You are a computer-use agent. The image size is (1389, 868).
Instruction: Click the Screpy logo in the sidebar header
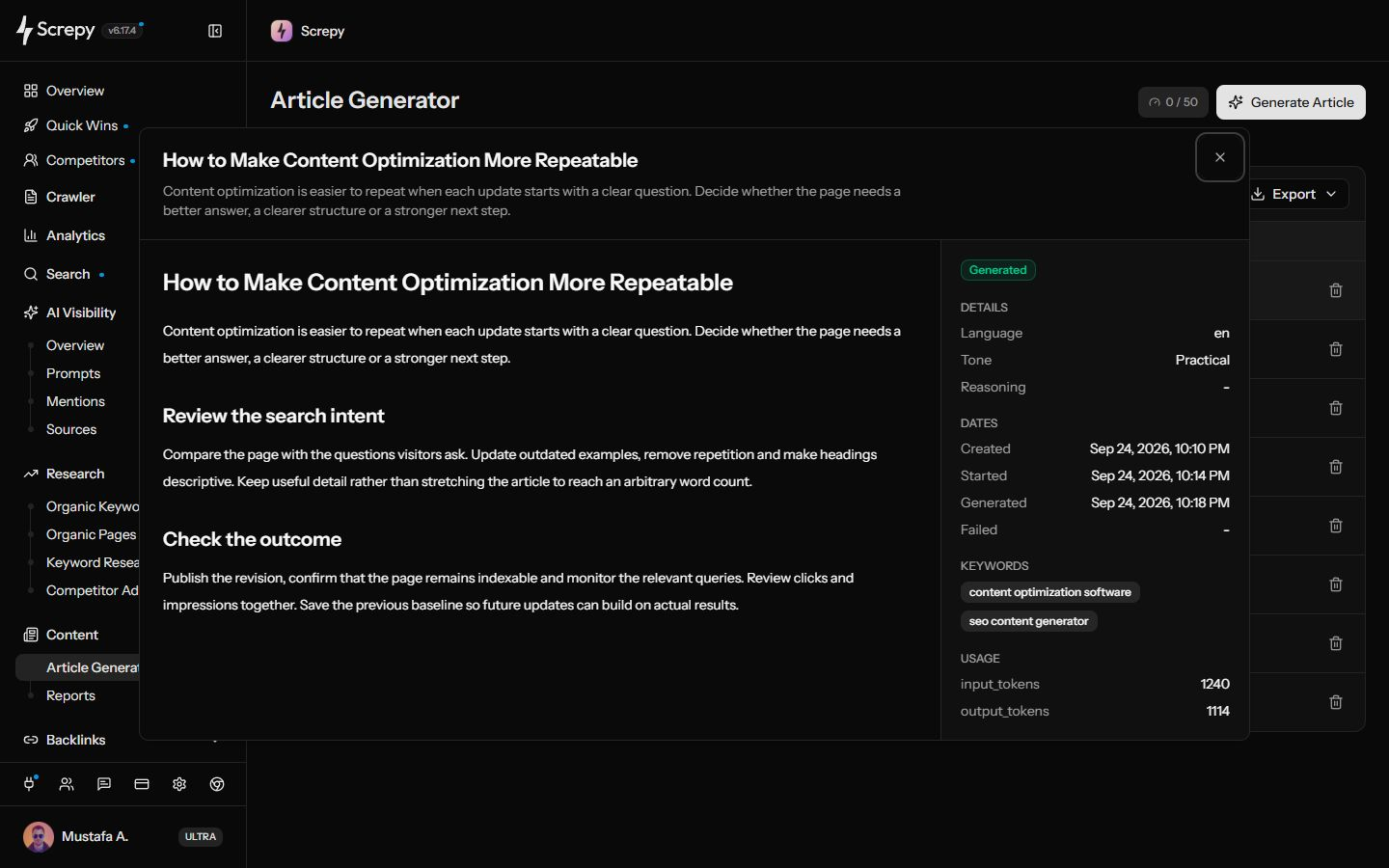coord(56,30)
